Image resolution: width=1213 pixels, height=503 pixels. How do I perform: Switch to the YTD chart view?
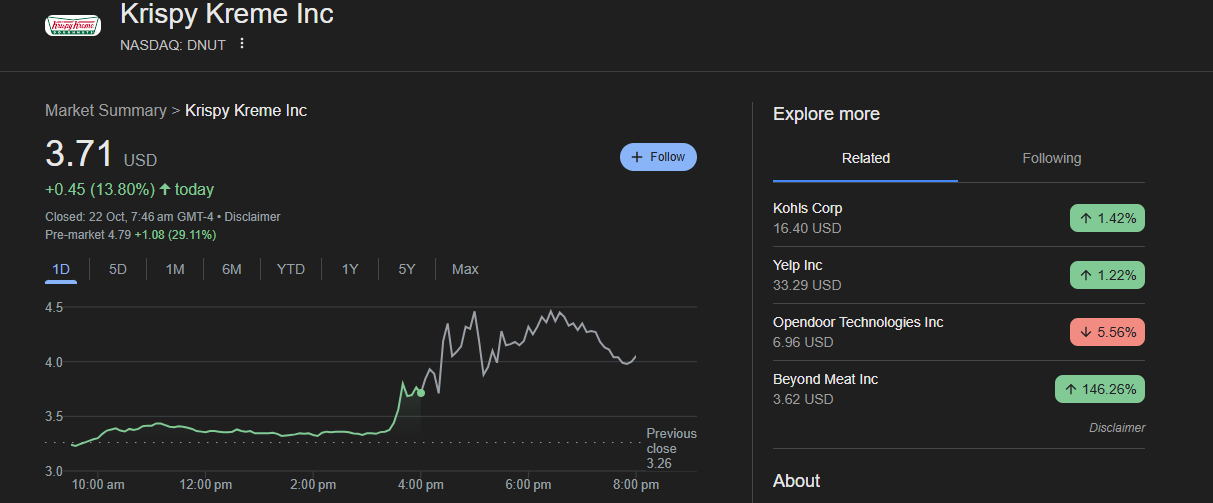[291, 269]
